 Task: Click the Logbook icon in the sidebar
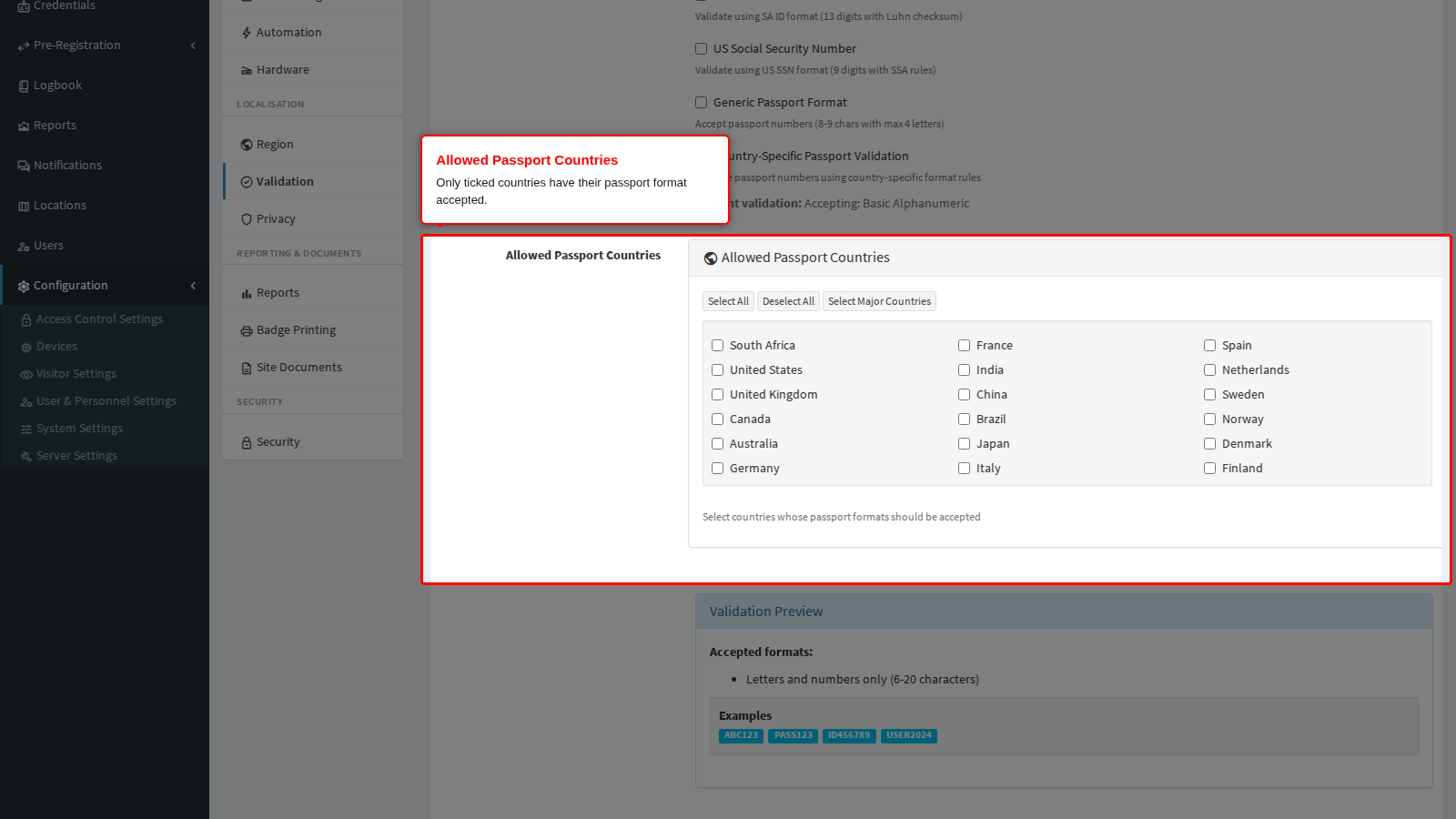(24, 86)
